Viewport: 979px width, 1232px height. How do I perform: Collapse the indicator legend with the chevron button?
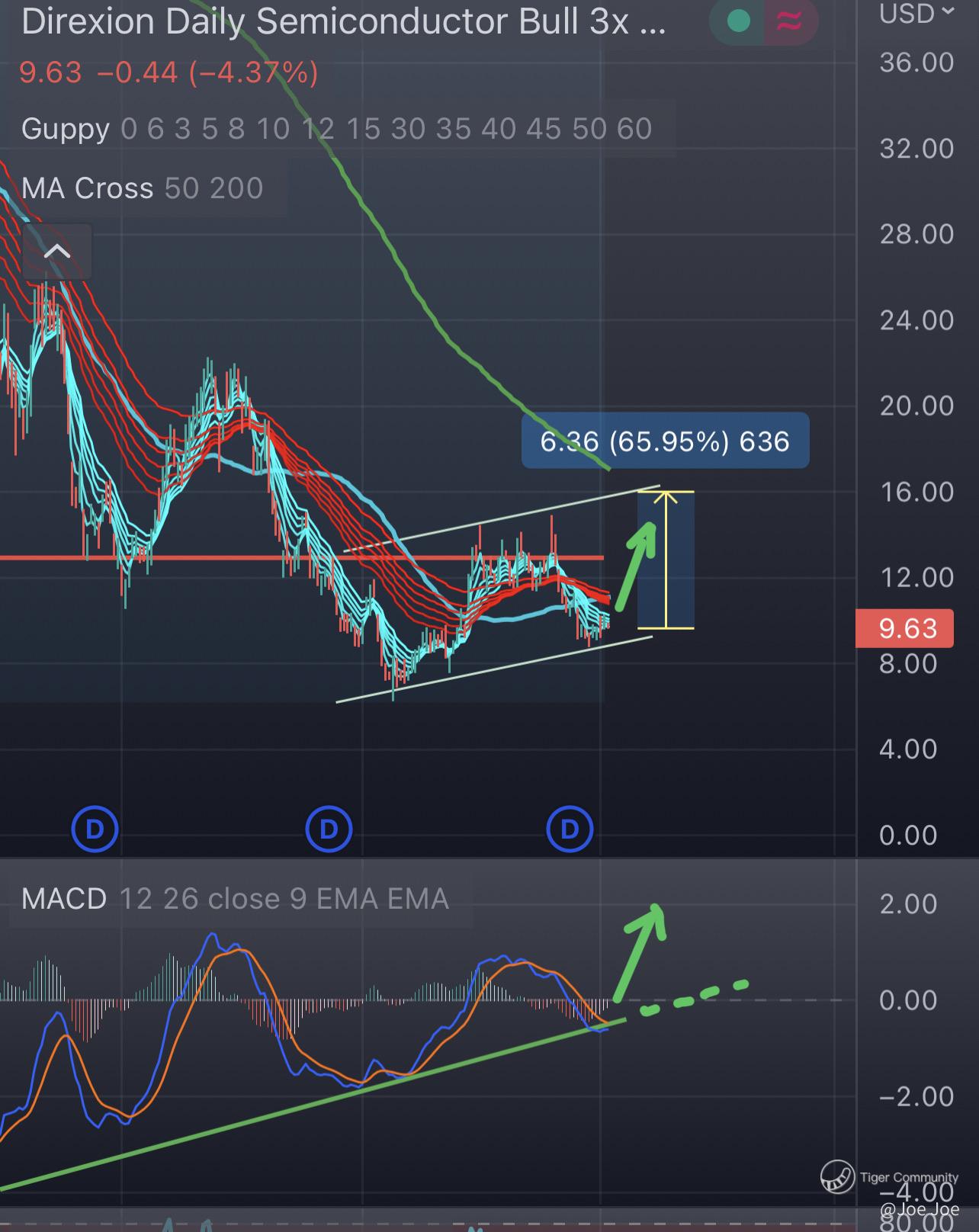click(57, 252)
